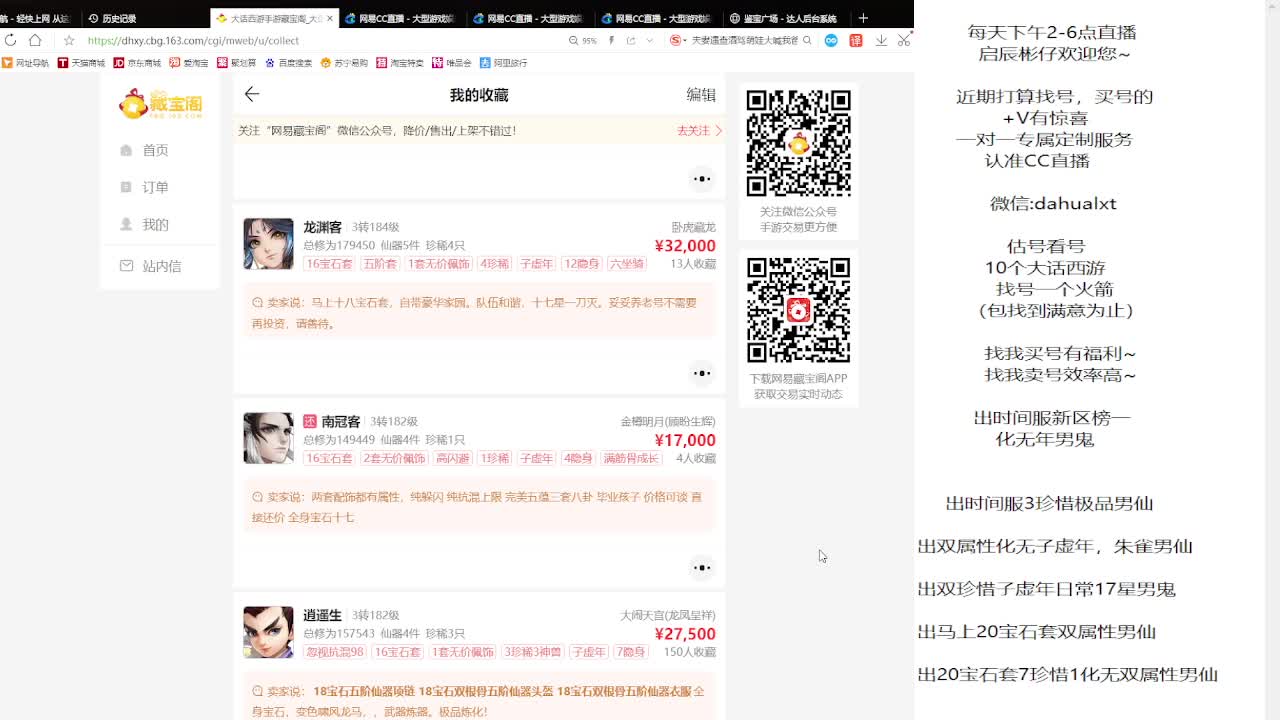Click the ¥27,500 price
This screenshot has height=720, width=1280.
(x=685, y=634)
